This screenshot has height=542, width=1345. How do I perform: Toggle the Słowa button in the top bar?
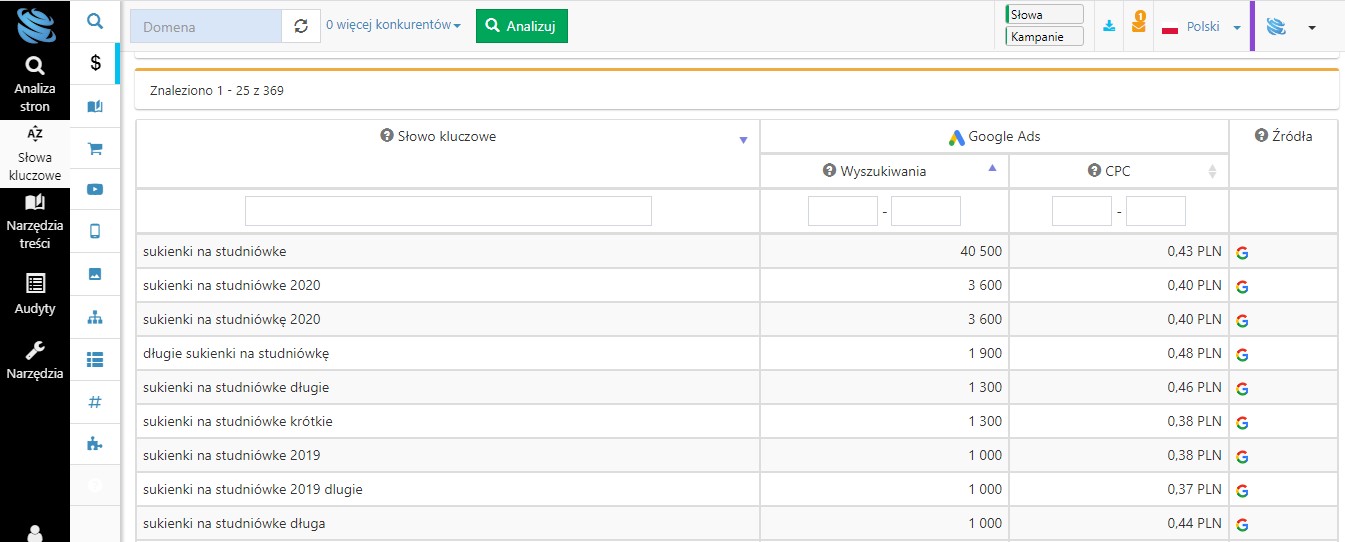coord(1045,15)
